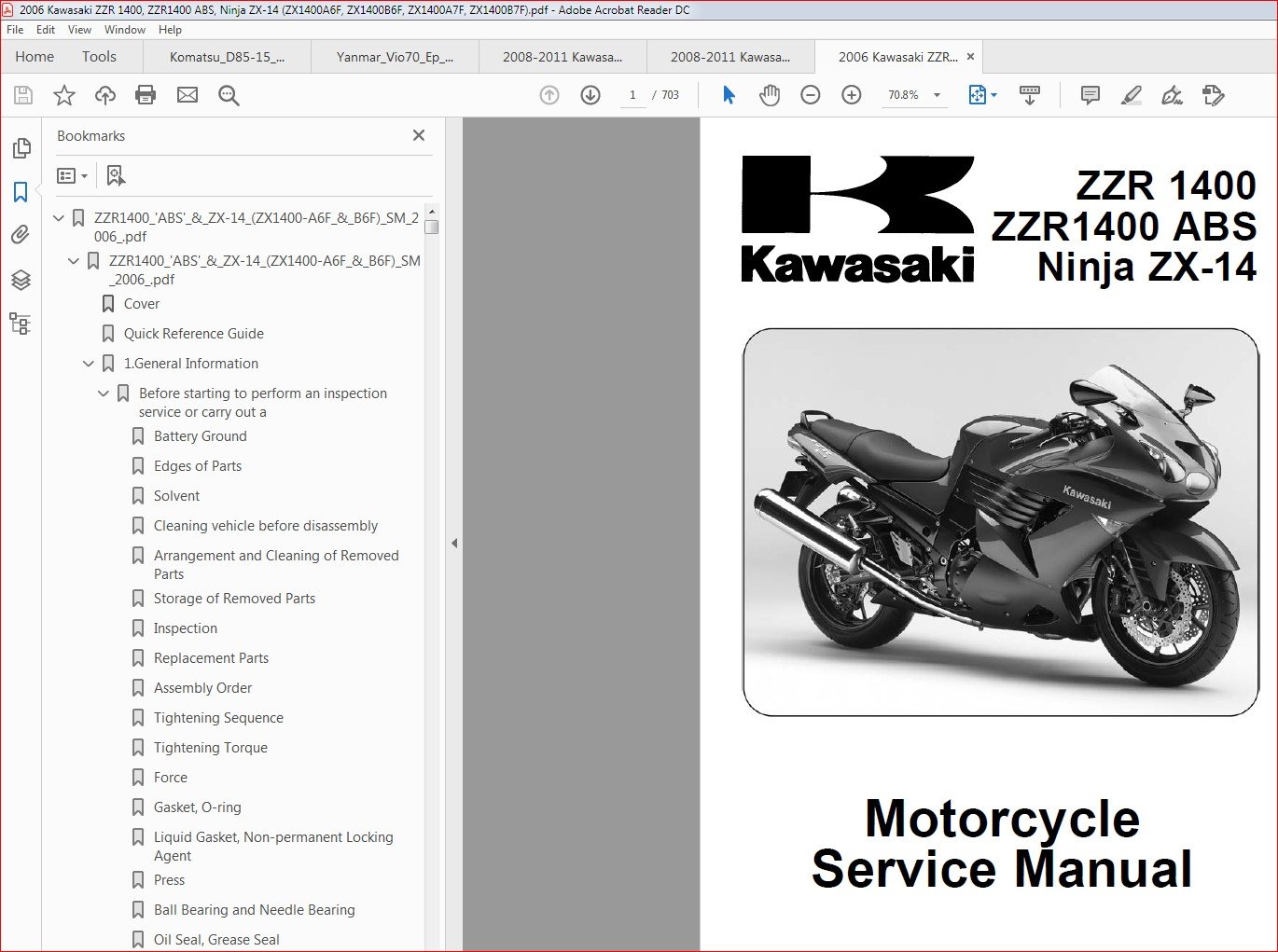Viewport: 1278px width, 952px height.
Task: Open Ball Bearing and Needle Bearing bookmark
Action: coord(255,910)
